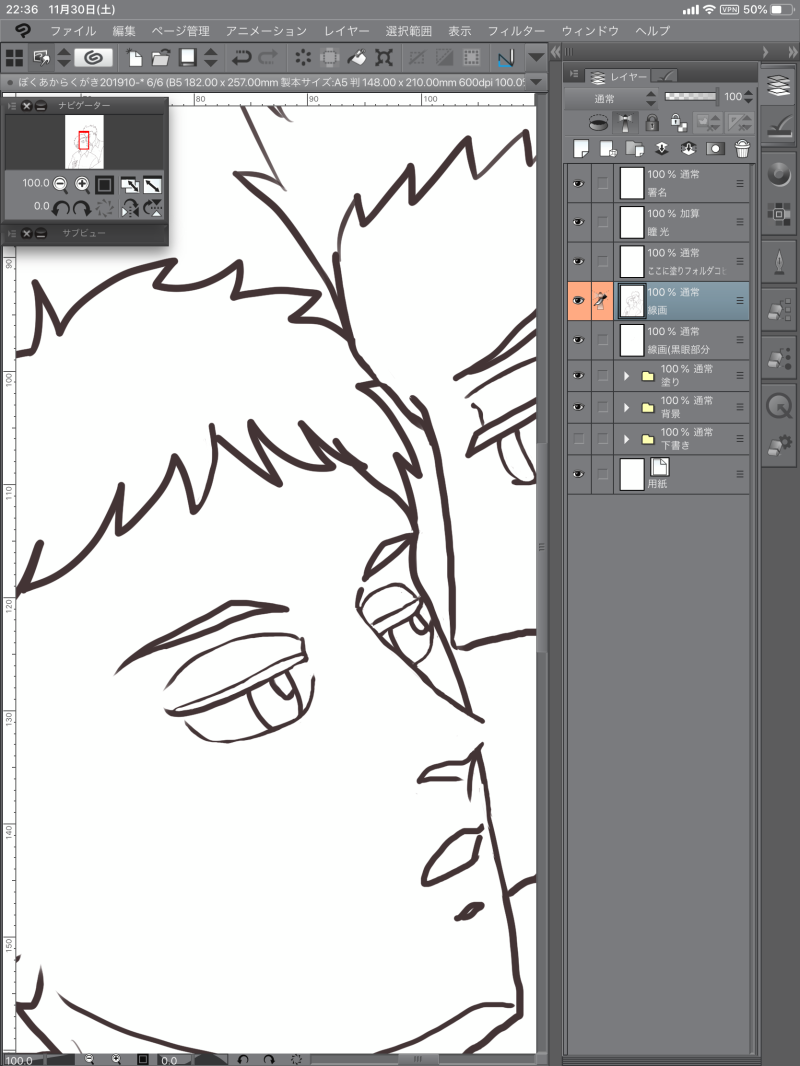Image resolution: width=800 pixels, height=1066 pixels.
Task: Expand the 背景 layer folder
Action: (x=627, y=407)
